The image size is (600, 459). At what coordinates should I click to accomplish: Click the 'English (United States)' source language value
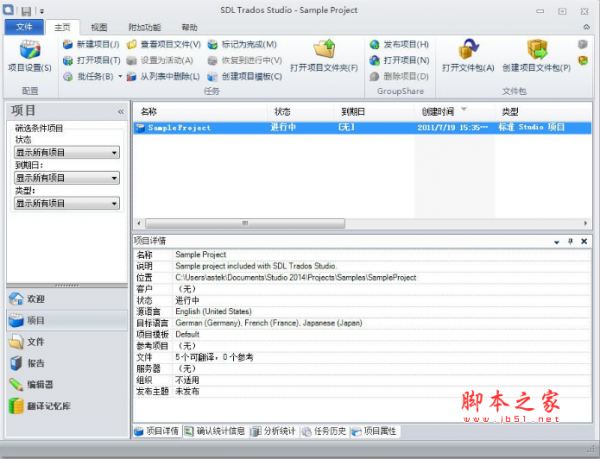214,312
